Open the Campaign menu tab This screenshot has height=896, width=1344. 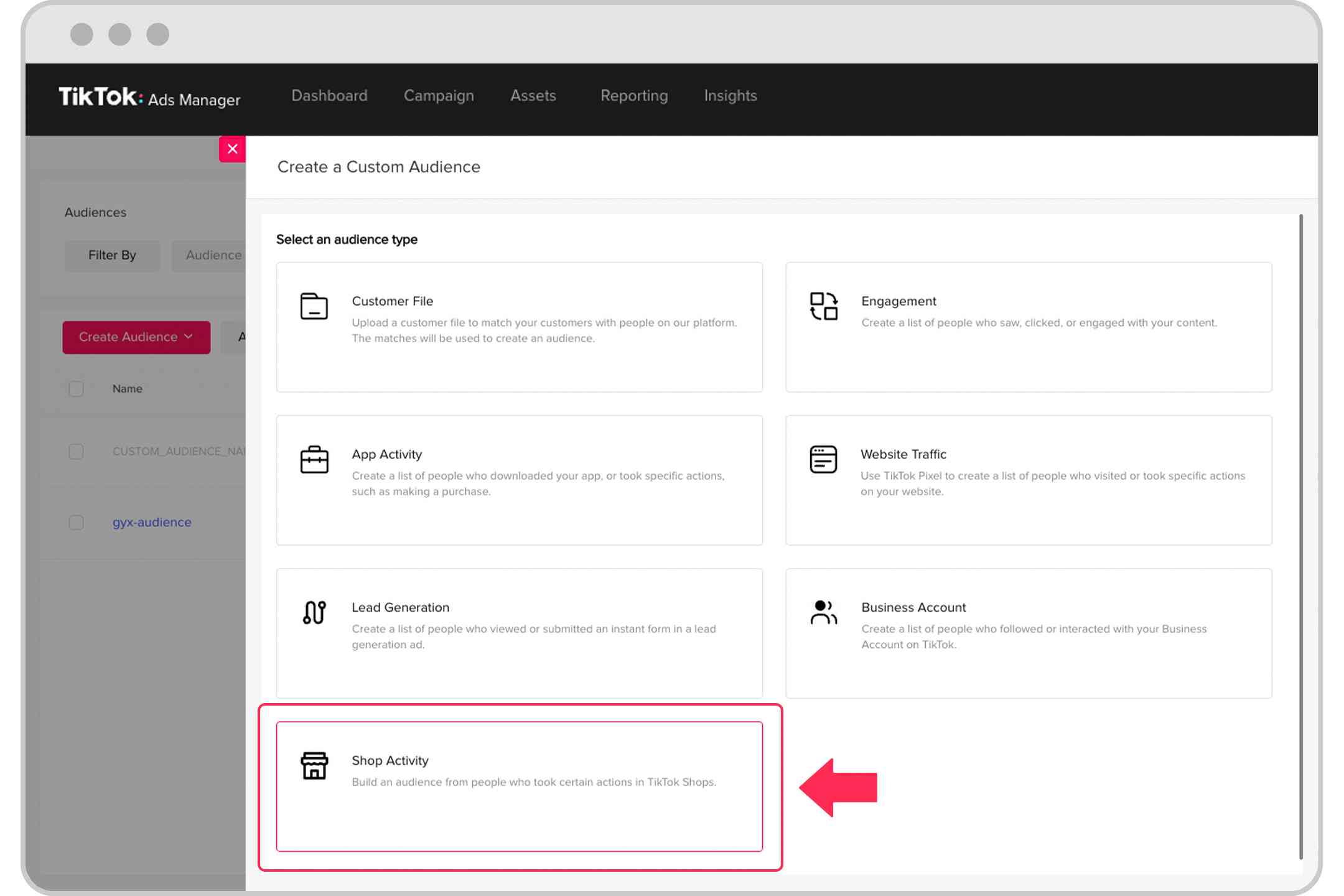[439, 96]
